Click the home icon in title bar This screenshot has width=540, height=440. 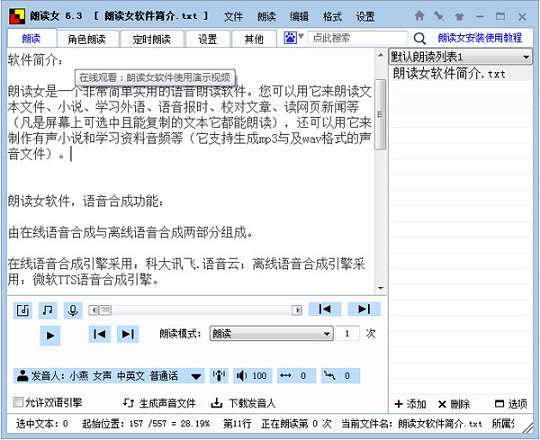tap(419, 16)
